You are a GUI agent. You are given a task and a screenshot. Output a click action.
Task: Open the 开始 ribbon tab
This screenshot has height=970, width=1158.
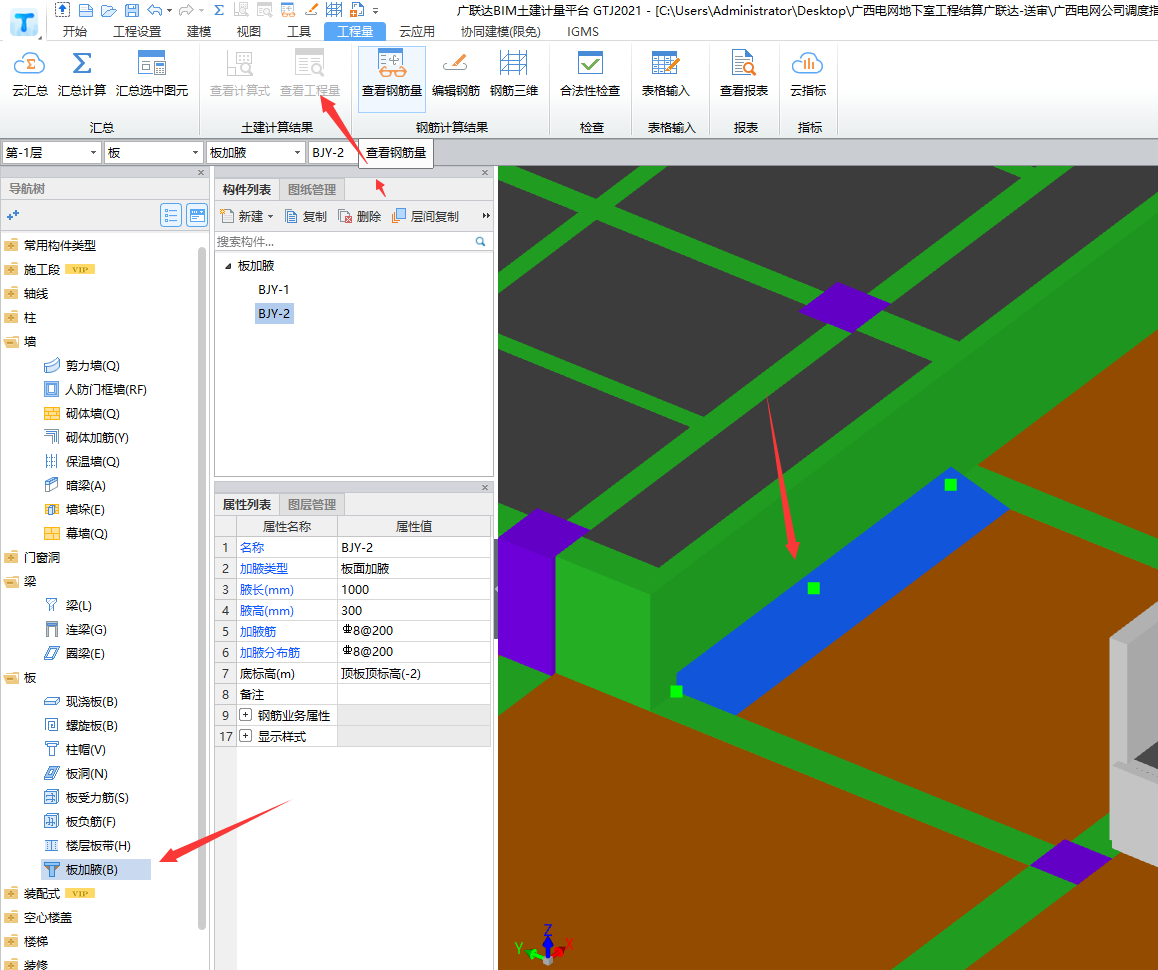[75, 32]
